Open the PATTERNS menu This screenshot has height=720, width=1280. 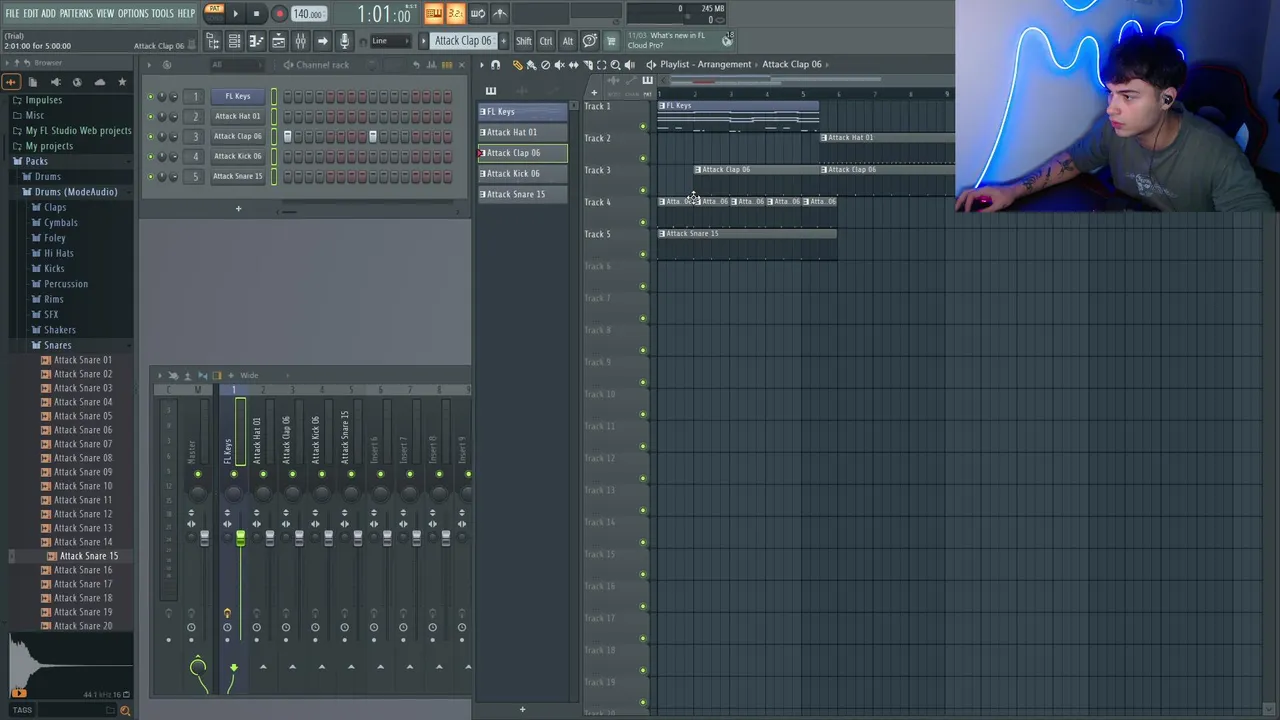(x=76, y=13)
